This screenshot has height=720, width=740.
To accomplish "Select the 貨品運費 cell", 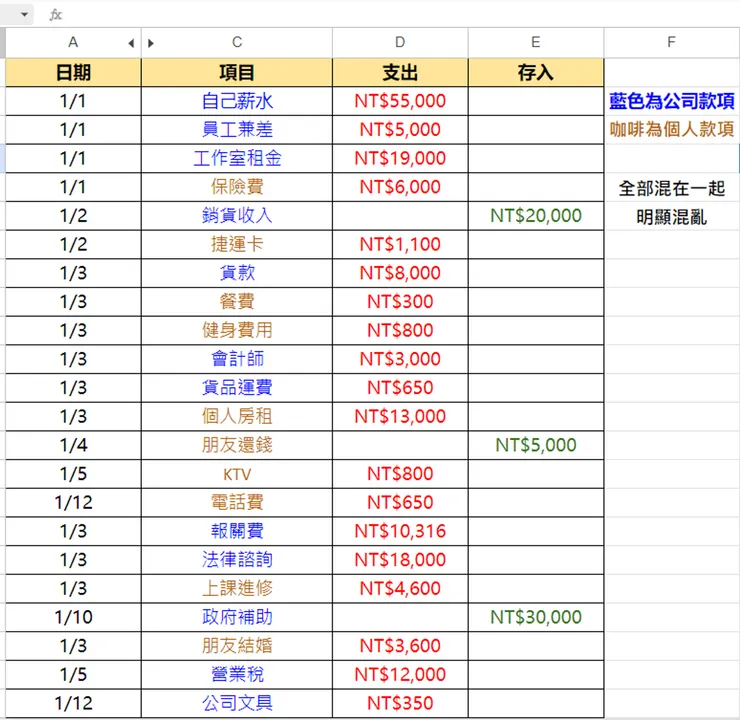I will pos(237,388).
